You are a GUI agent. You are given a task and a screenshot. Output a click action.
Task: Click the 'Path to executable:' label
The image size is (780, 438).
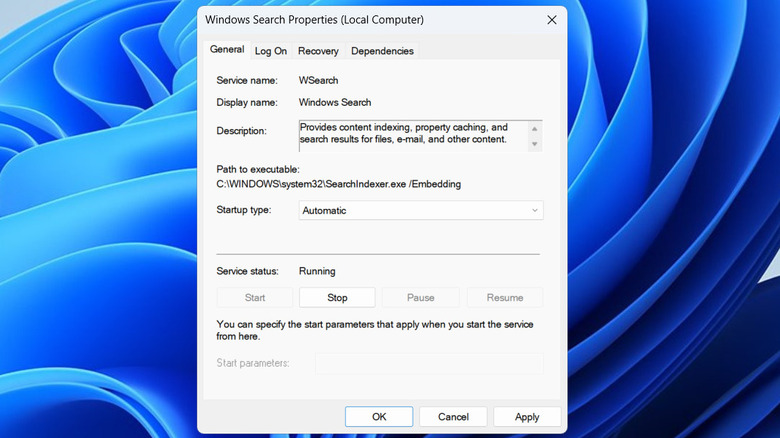258,169
